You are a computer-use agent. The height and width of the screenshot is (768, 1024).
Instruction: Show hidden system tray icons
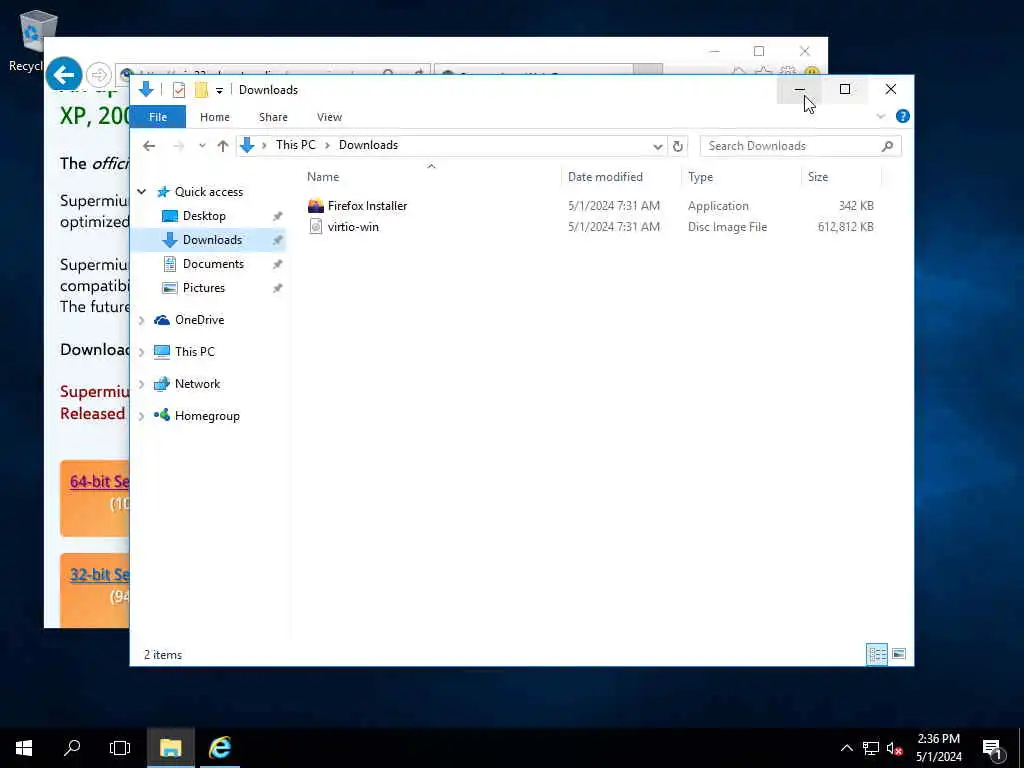(x=846, y=748)
